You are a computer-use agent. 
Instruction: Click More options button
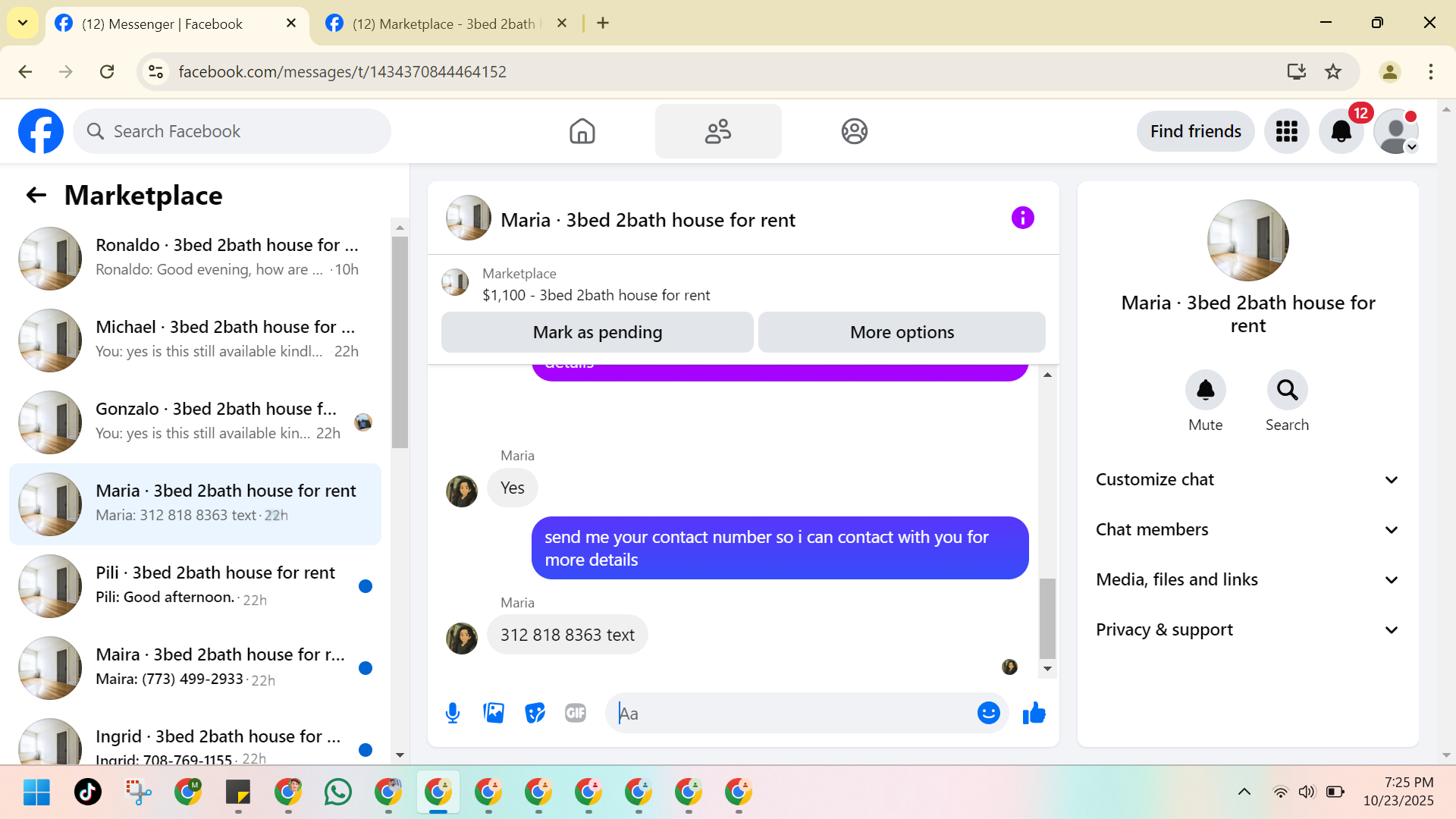pos(902,332)
